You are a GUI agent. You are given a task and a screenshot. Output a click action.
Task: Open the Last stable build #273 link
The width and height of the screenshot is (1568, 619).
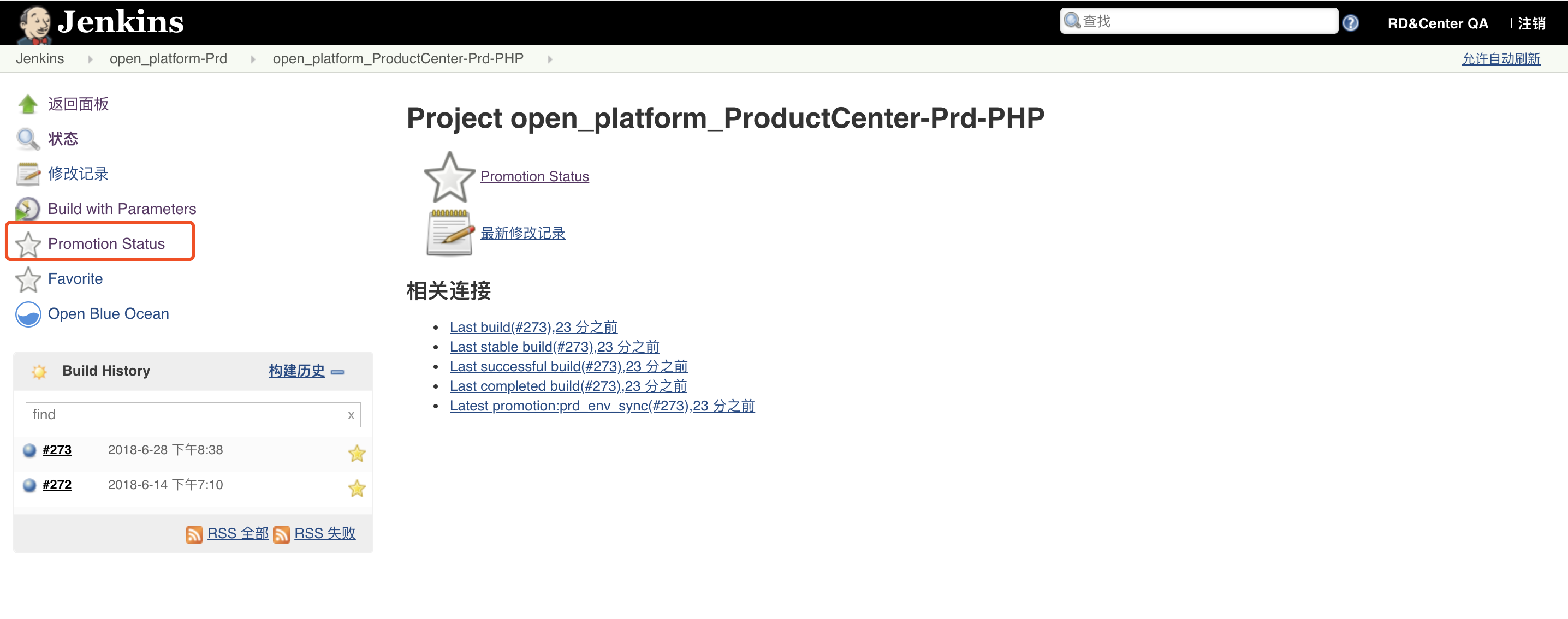tap(554, 347)
